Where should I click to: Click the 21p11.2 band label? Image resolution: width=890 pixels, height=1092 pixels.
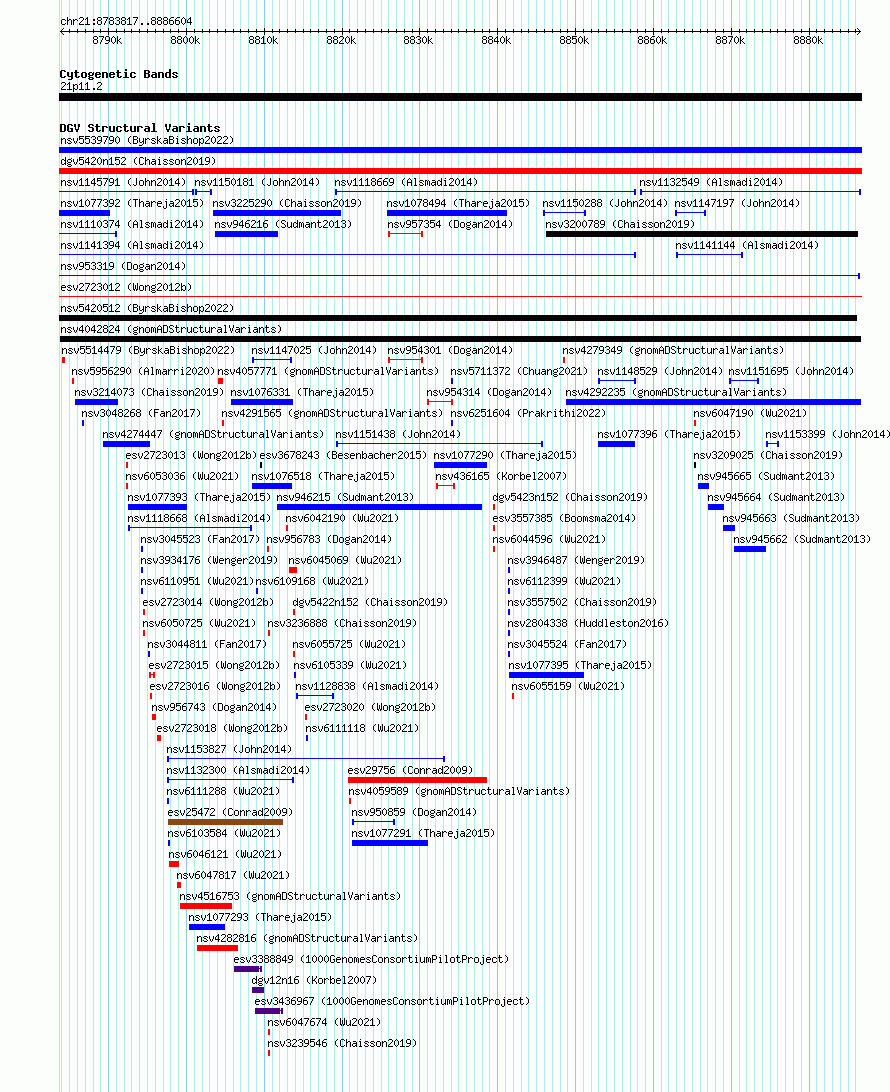(81, 86)
